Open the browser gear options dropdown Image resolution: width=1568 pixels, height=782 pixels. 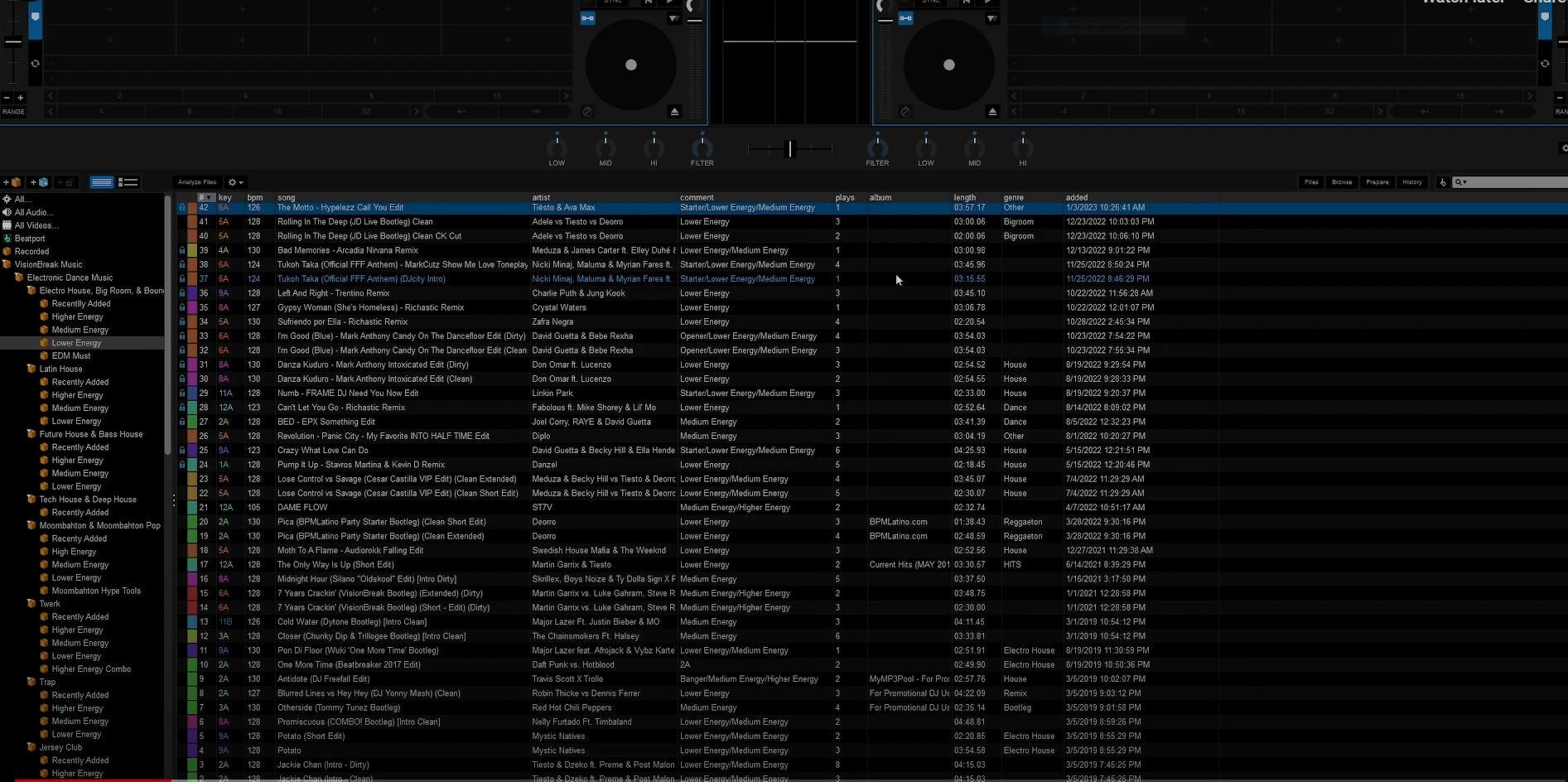[x=235, y=182]
